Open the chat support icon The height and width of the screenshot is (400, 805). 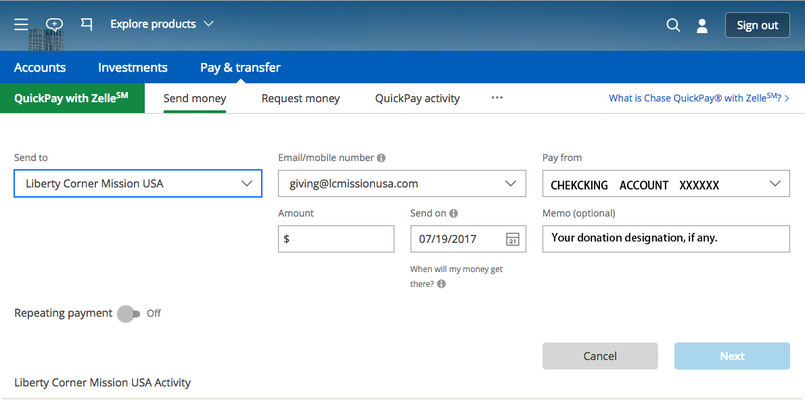(x=54, y=24)
